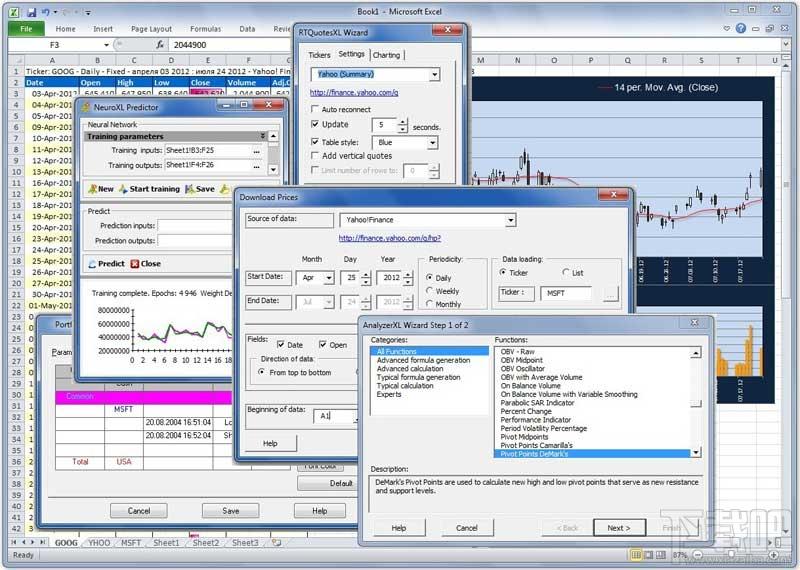Viewport: 800px width, 570px height.
Task: Go to last sheet navigation arrow
Action: (x=42, y=542)
